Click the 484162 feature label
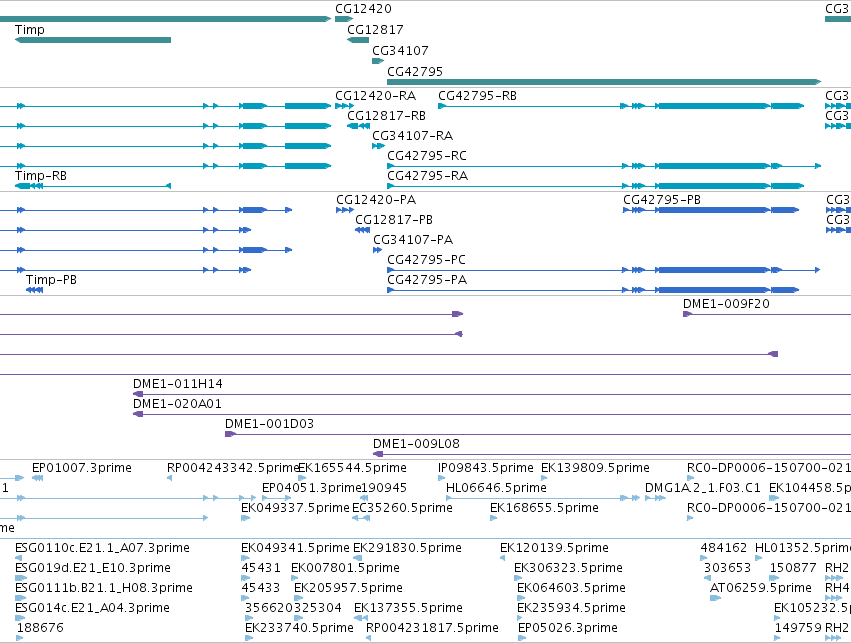This screenshot has width=851, height=643. tap(723, 548)
